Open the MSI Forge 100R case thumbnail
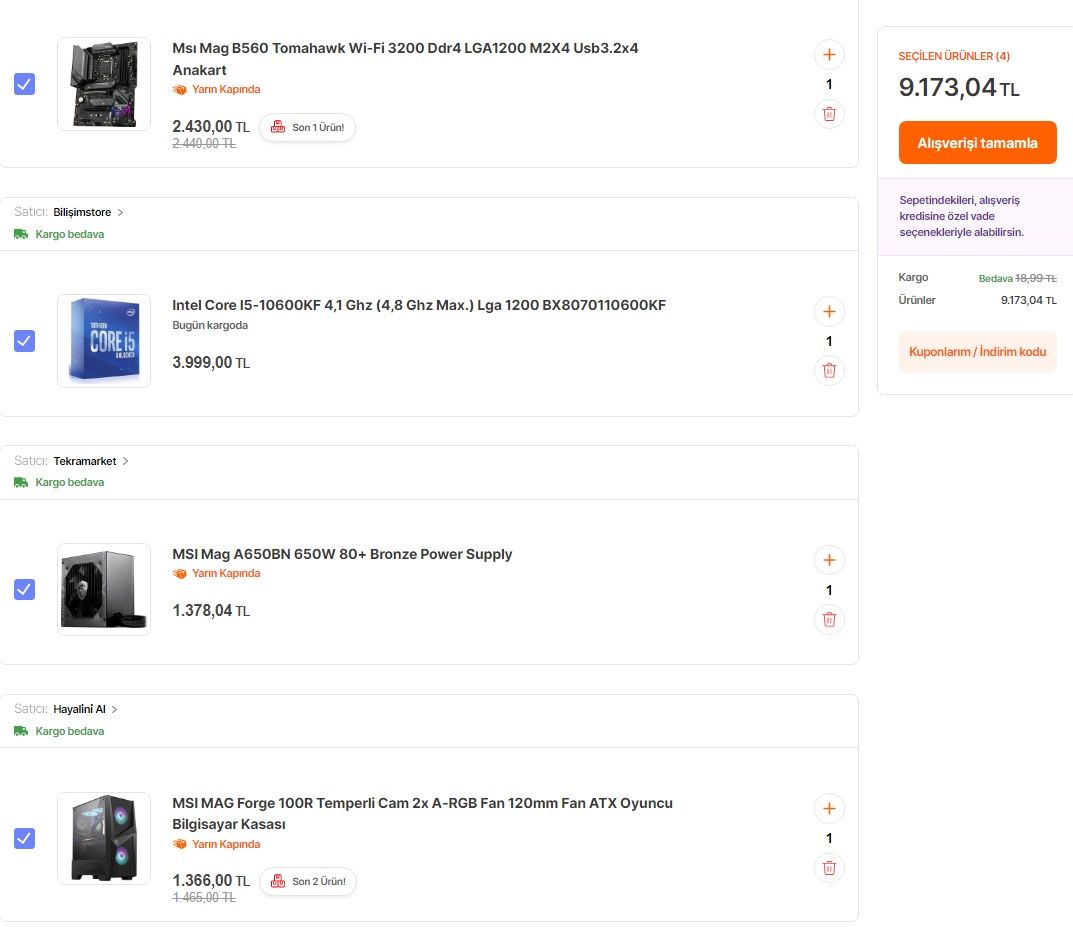This screenshot has width=1073, height=927. (x=104, y=838)
